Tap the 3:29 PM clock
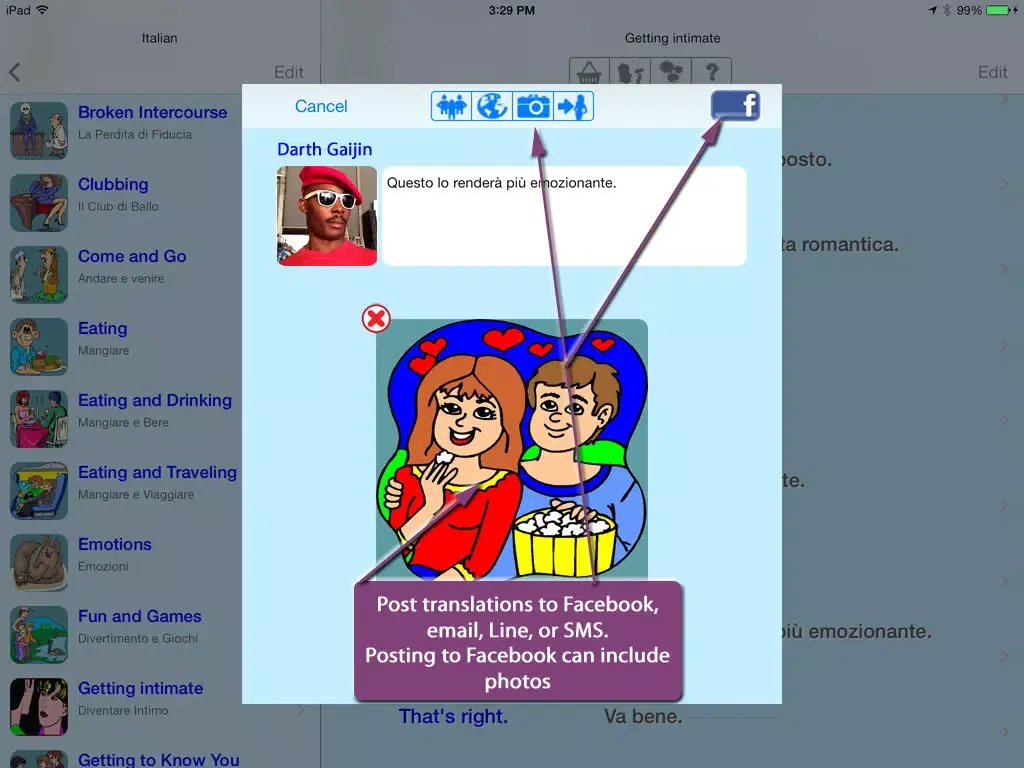The height and width of the screenshot is (768, 1024). pos(511,10)
